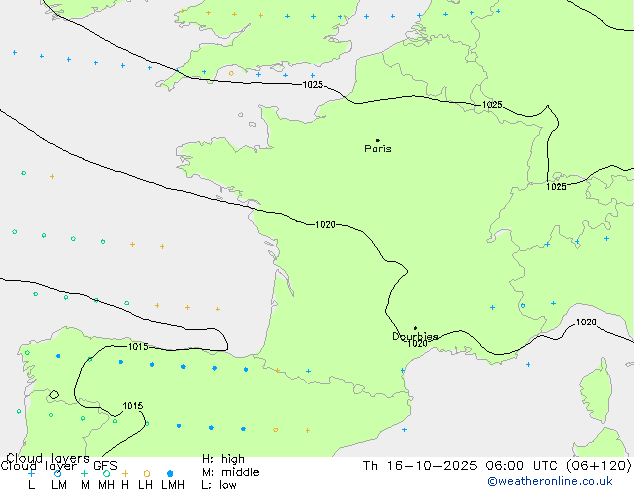Click the low cloud blue plus legend icon
Image resolution: width=634 pixels, height=490 pixels.
31,473
